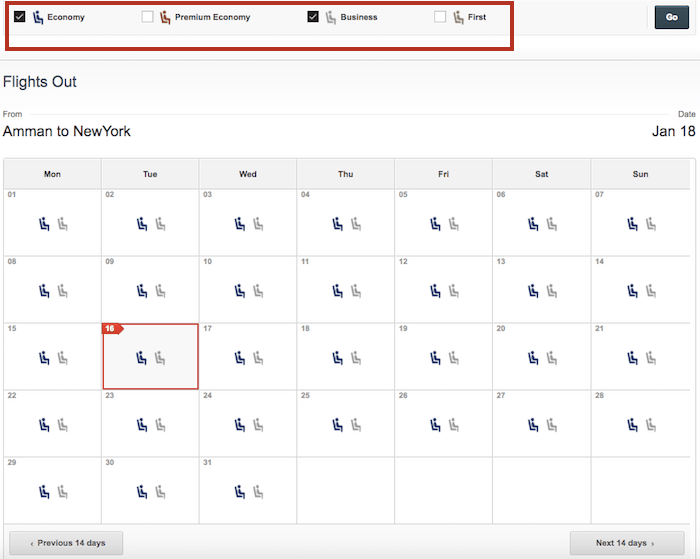Click the Business seat icon in filter bar
This screenshot has width=700, height=559.
click(331, 17)
